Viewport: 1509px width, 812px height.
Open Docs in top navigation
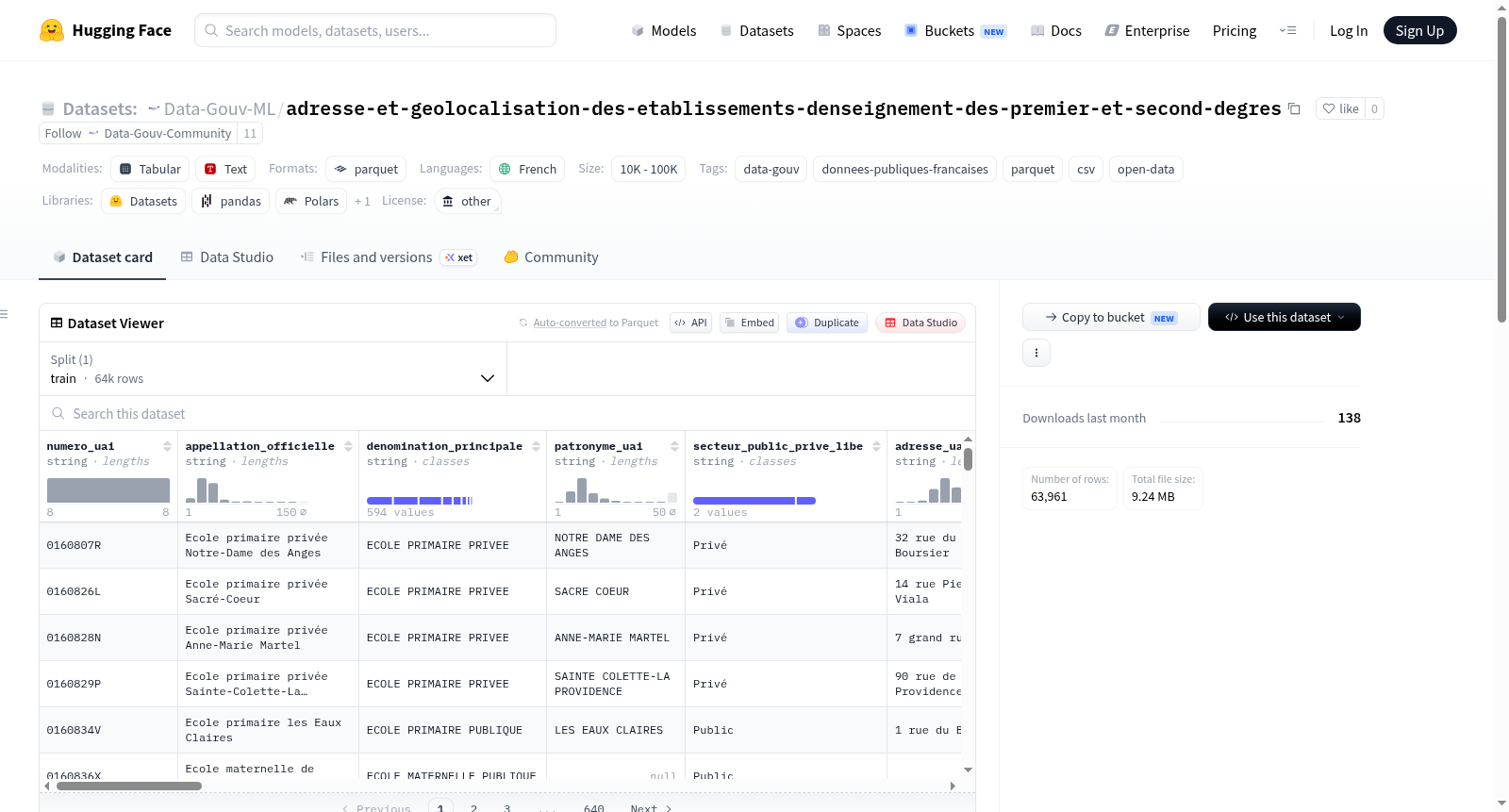click(x=1056, y=30)
